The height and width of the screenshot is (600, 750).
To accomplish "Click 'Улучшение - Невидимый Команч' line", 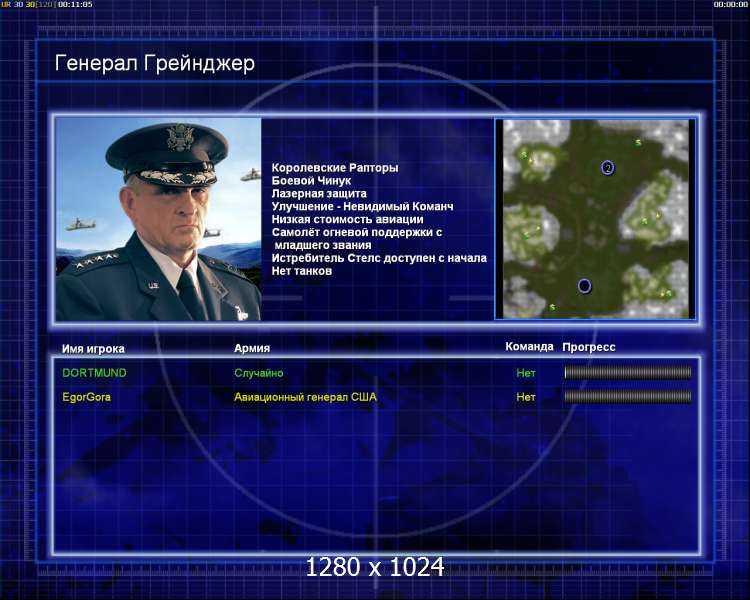I will (363, 207).
